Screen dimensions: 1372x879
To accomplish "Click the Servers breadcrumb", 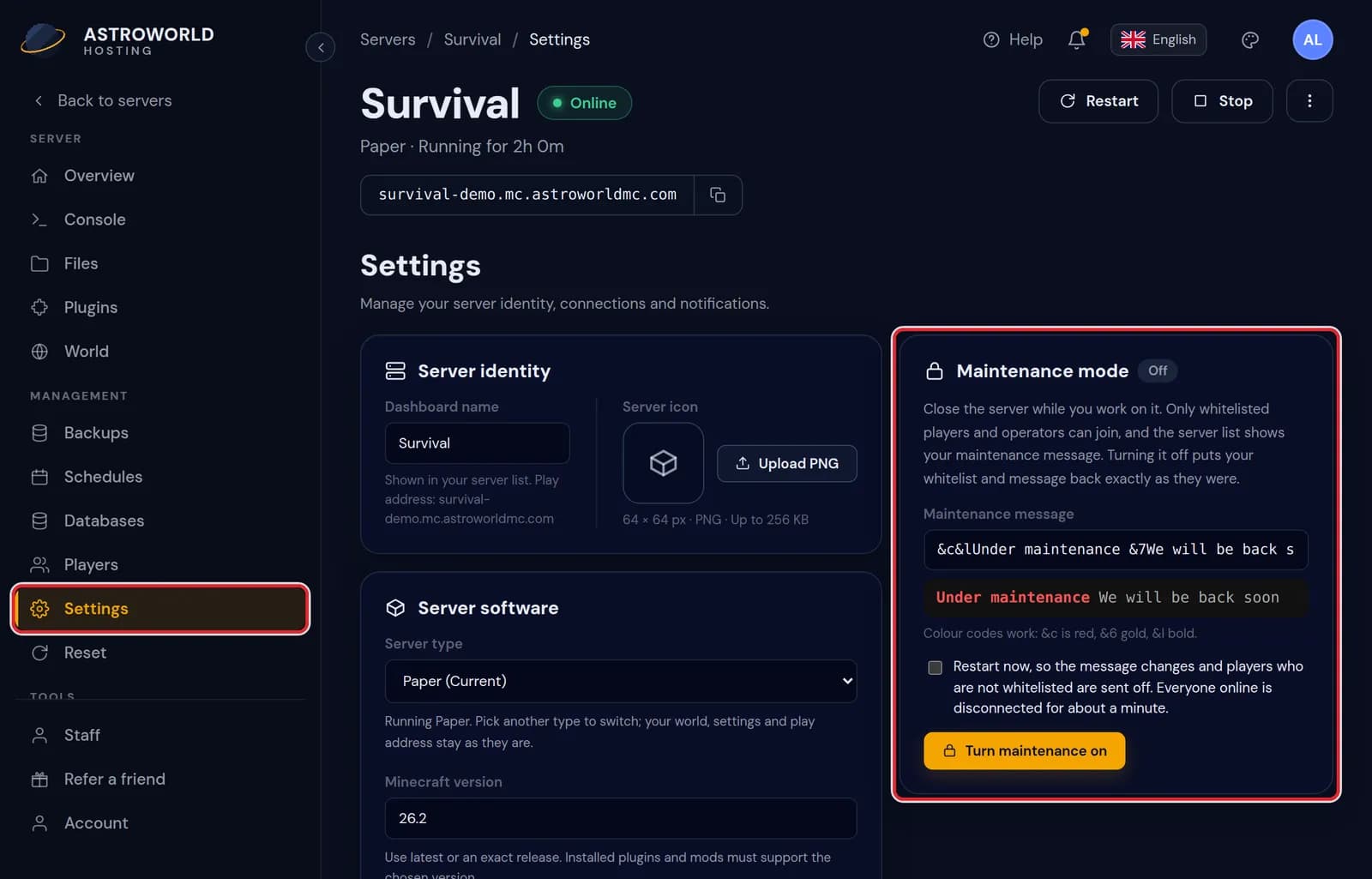I will [388, 39].
